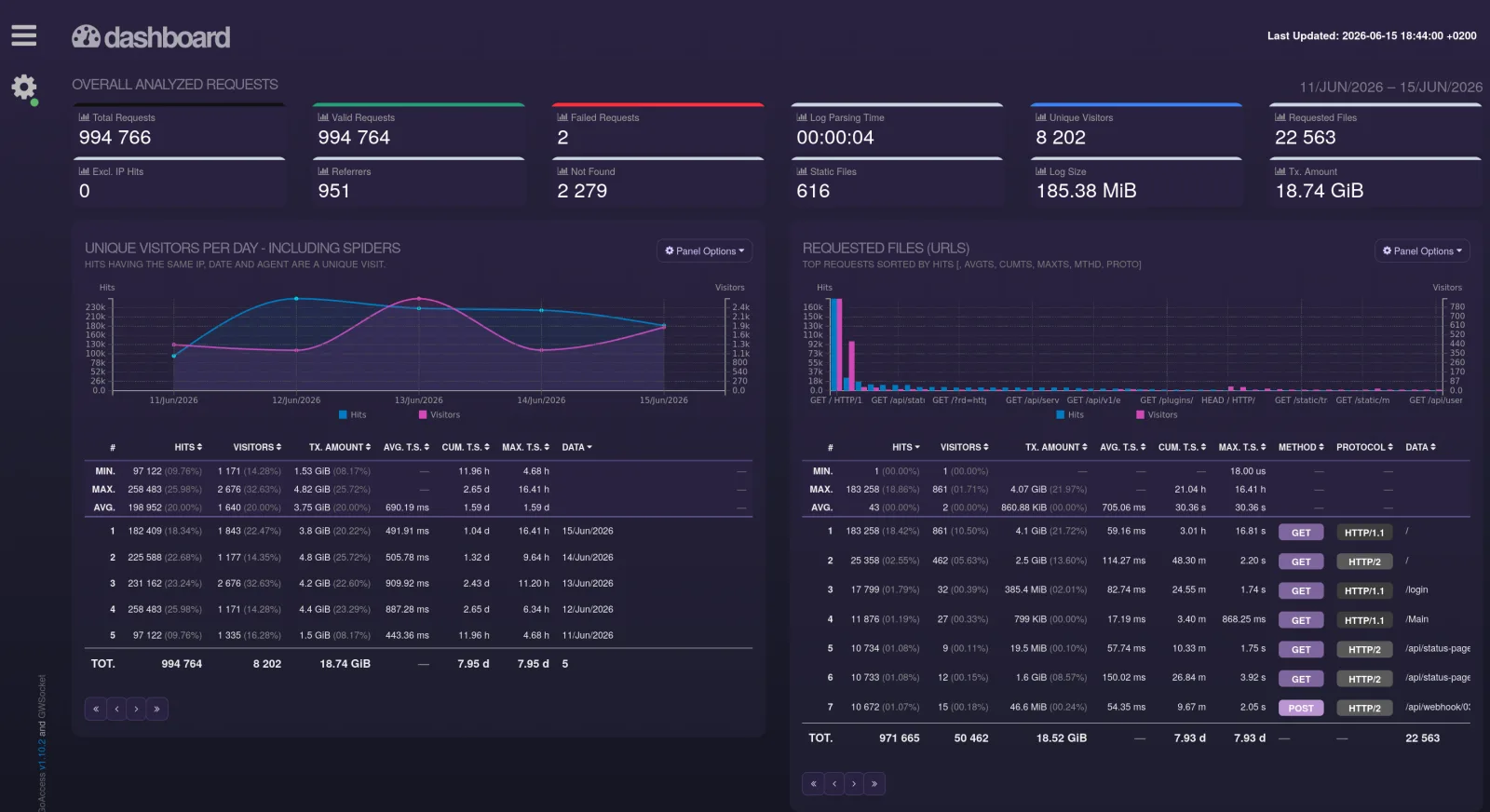Toggle Visitors magenta legend swatch in files chart
The image size is (1490, 812).
point(1140,415)
